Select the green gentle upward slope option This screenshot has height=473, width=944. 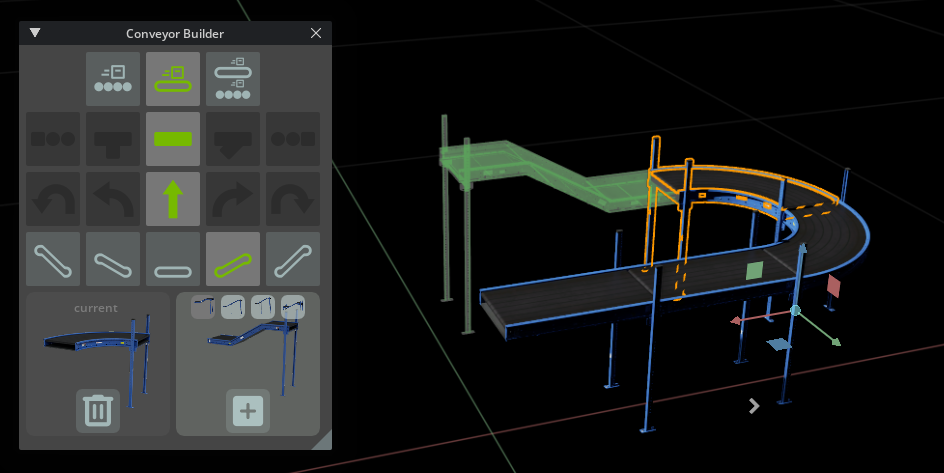[233, 259]
